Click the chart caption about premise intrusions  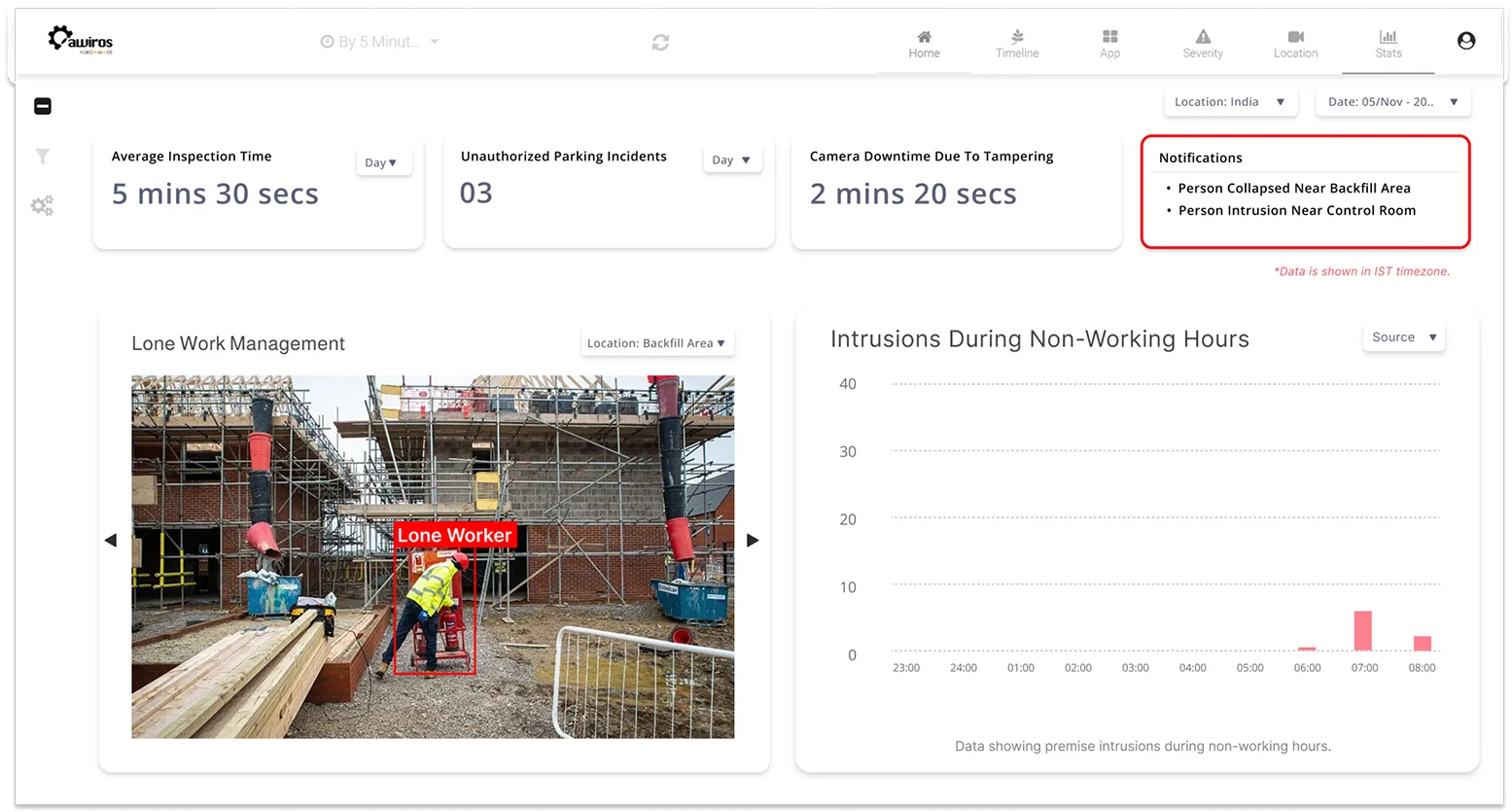click(x=1143, y=746)
